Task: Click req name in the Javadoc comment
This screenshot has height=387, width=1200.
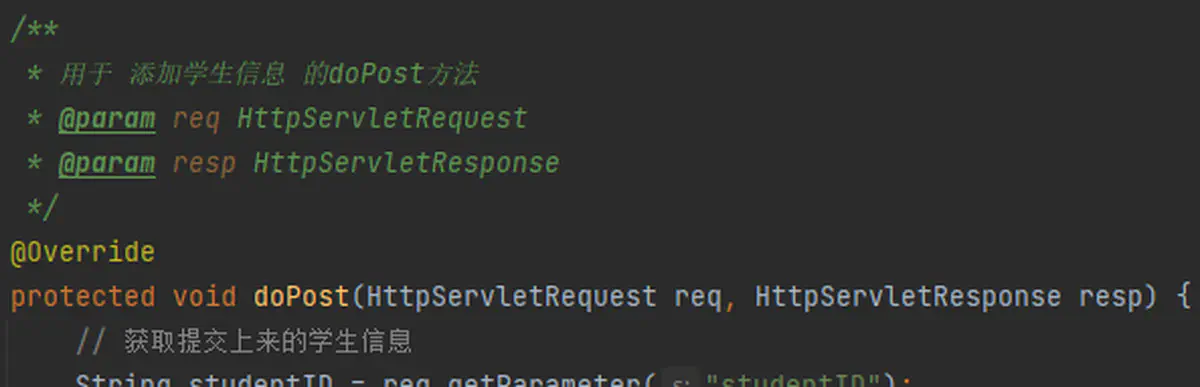Action: (196, 119)
